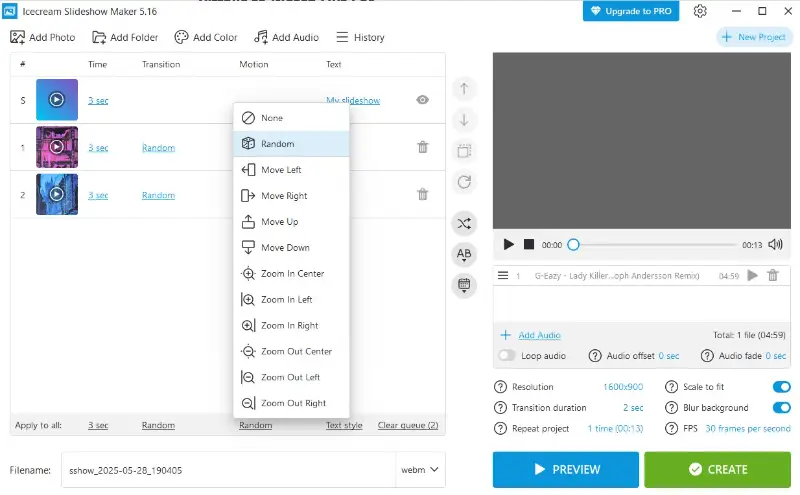
Task: Click the preview seek slider handle
Action: 573,245
